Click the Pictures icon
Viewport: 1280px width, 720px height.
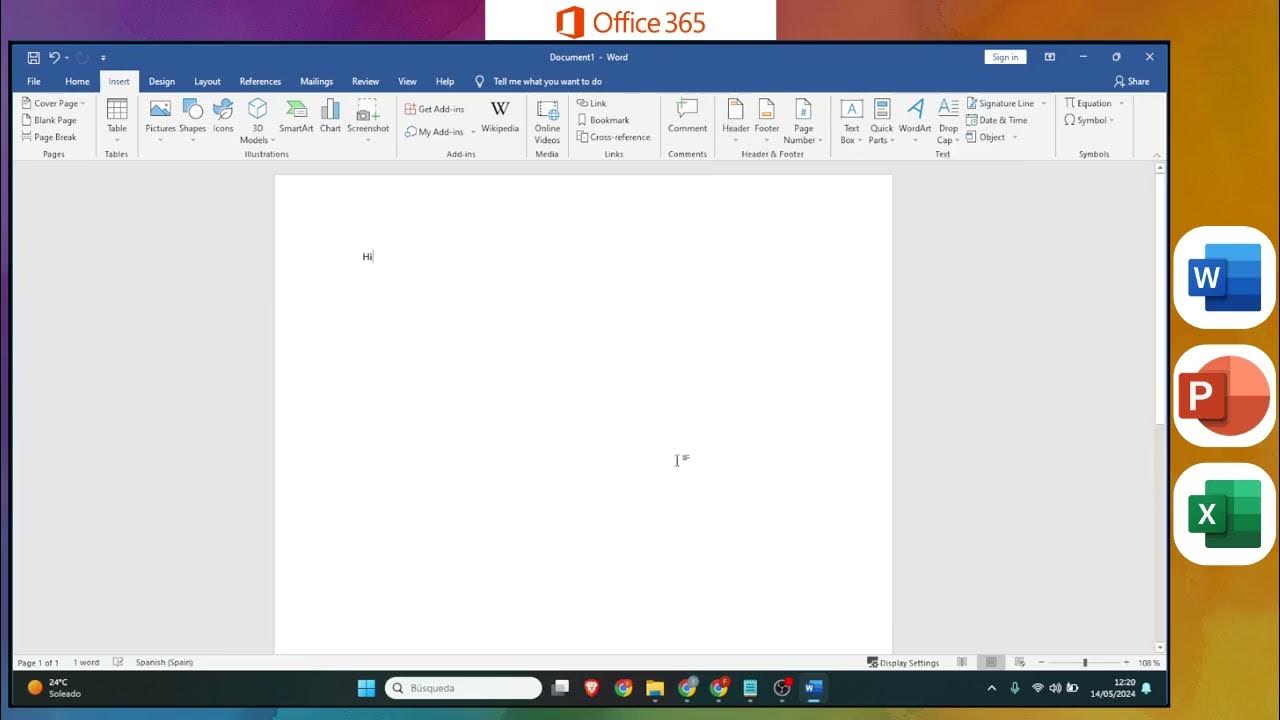160,110
